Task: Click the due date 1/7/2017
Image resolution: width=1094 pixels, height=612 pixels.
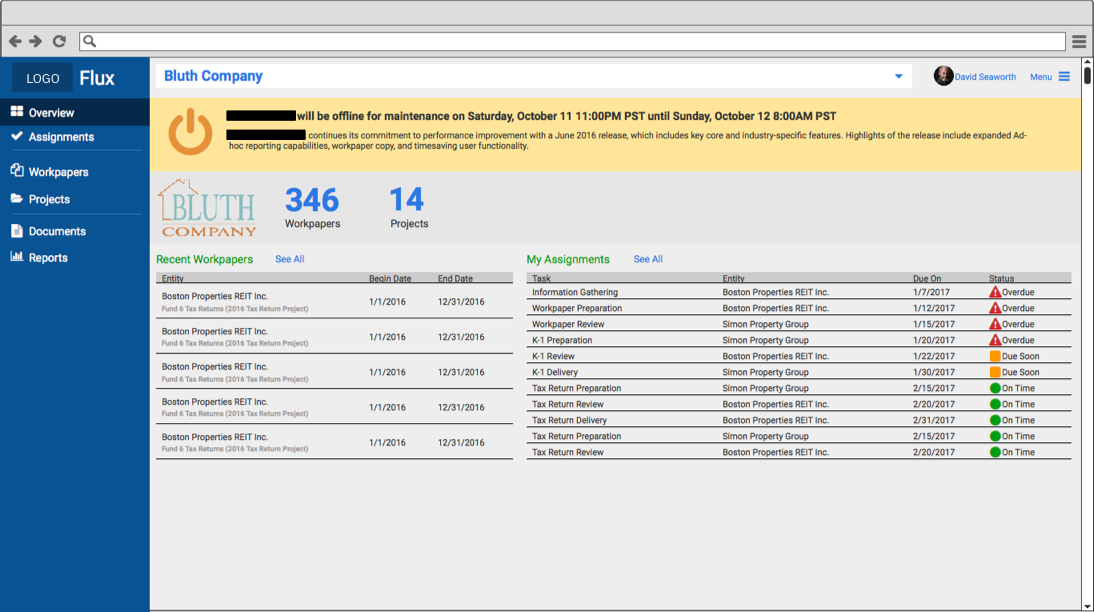Action: (931, 292)
